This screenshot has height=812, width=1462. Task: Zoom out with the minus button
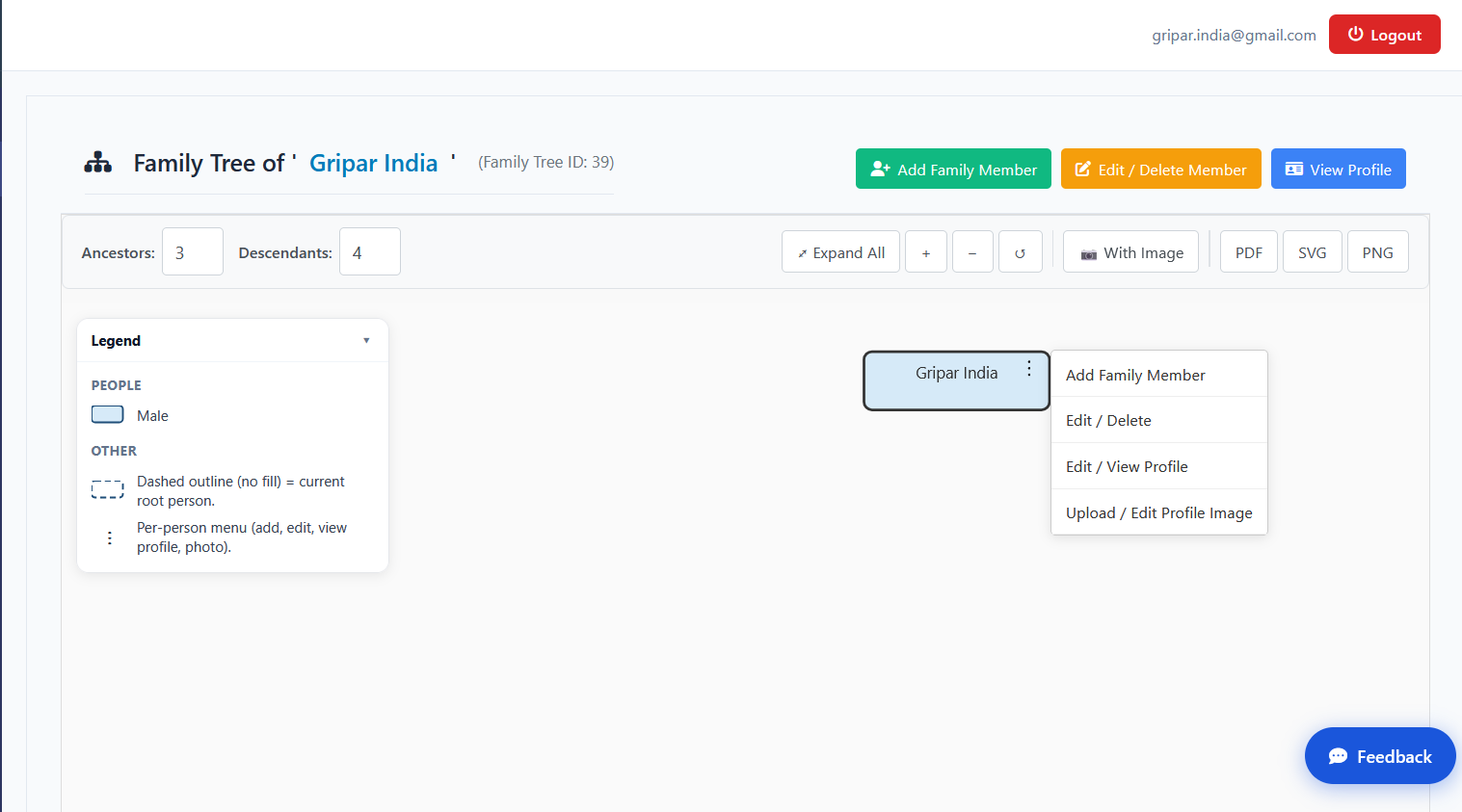(x=972, y=252)
